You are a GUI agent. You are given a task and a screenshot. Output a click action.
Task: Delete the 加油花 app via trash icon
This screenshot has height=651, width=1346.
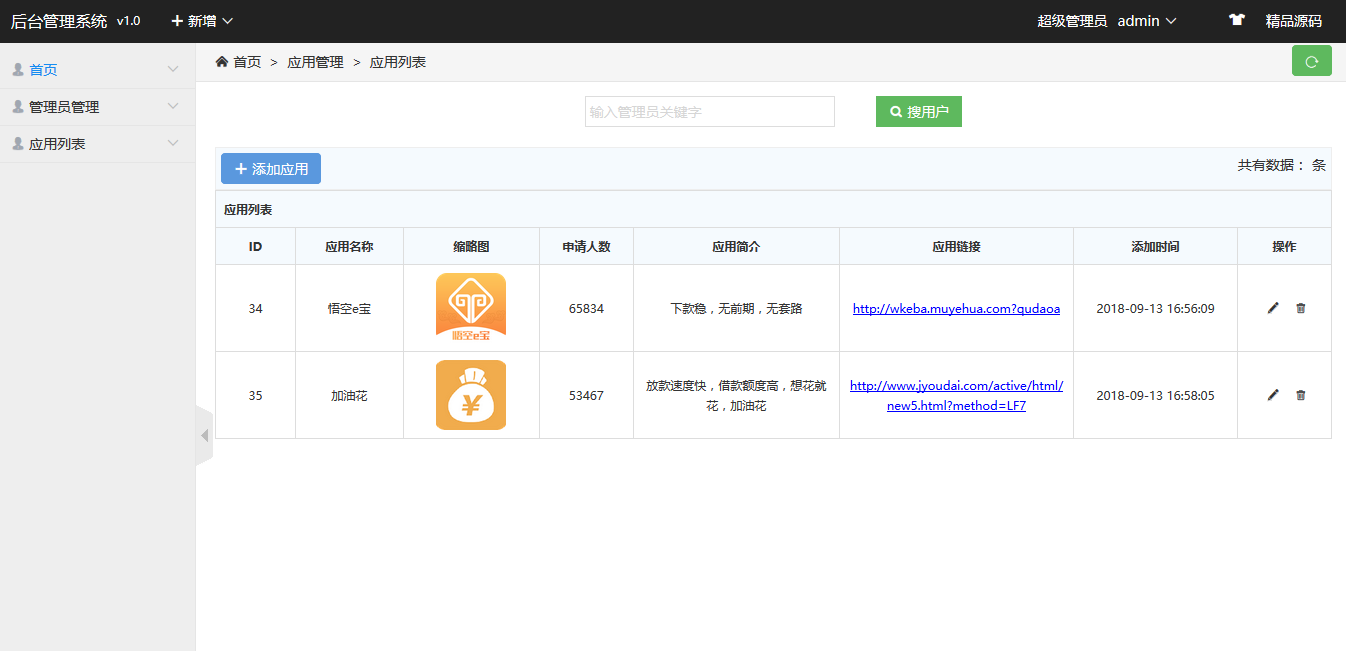[x=1300, y=395]
